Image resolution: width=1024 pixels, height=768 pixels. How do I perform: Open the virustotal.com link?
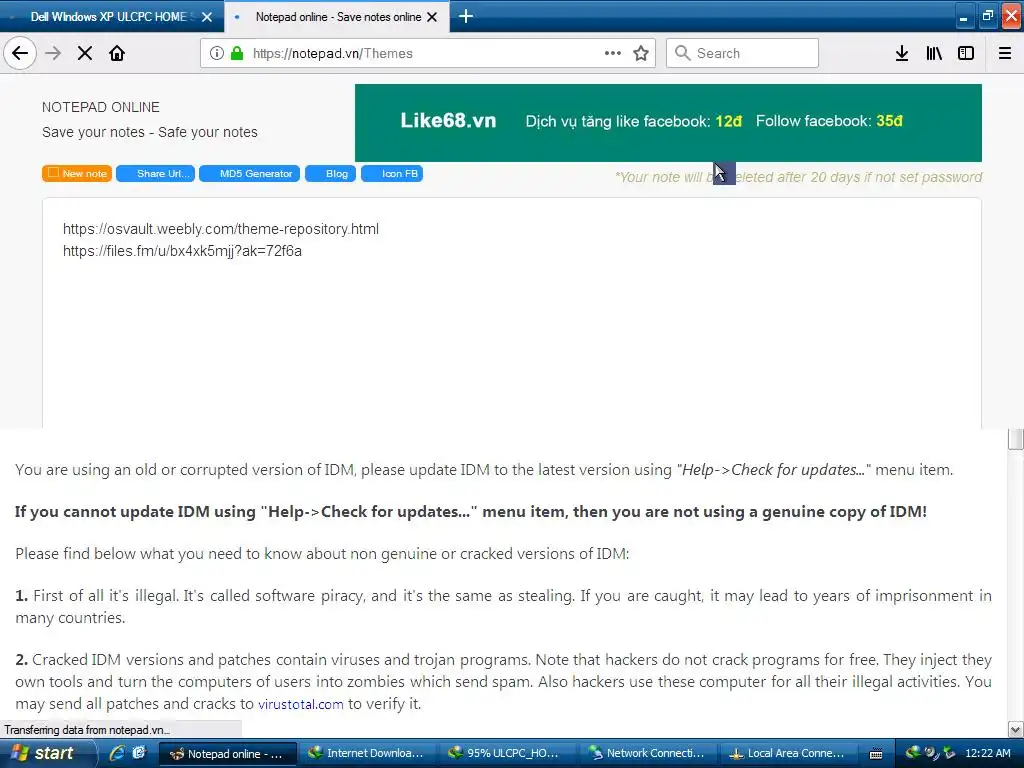(300, 704)
